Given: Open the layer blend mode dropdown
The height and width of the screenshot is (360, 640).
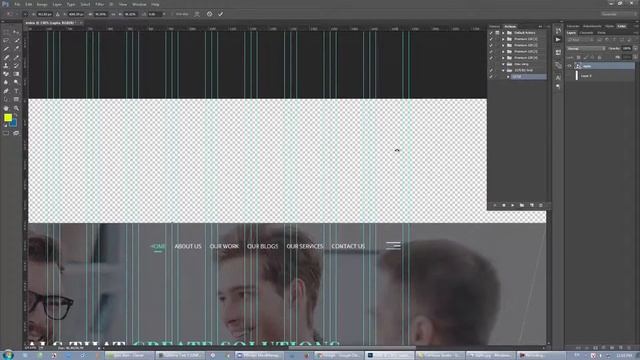Looking at the screenshot, I should (x=586, y=49).
